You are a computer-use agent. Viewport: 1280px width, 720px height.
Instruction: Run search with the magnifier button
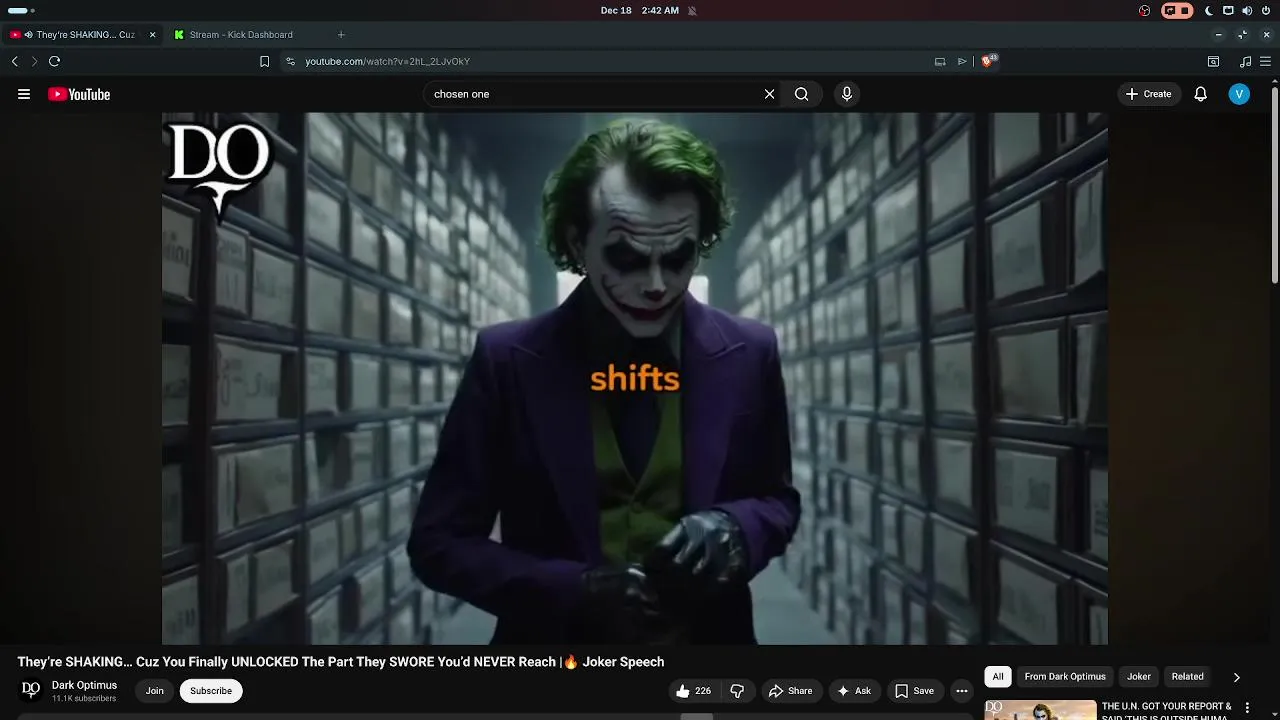coord(802,94)
